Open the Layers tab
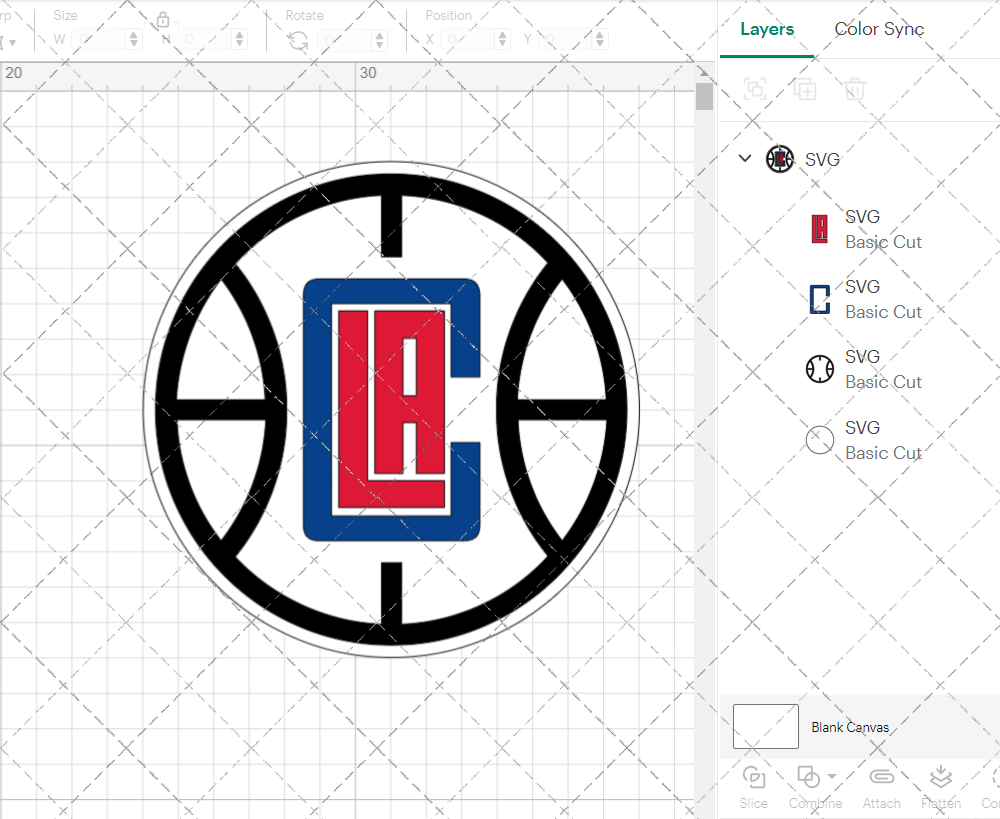This screenshot has width=1000, height=819. tap(767, 29)
